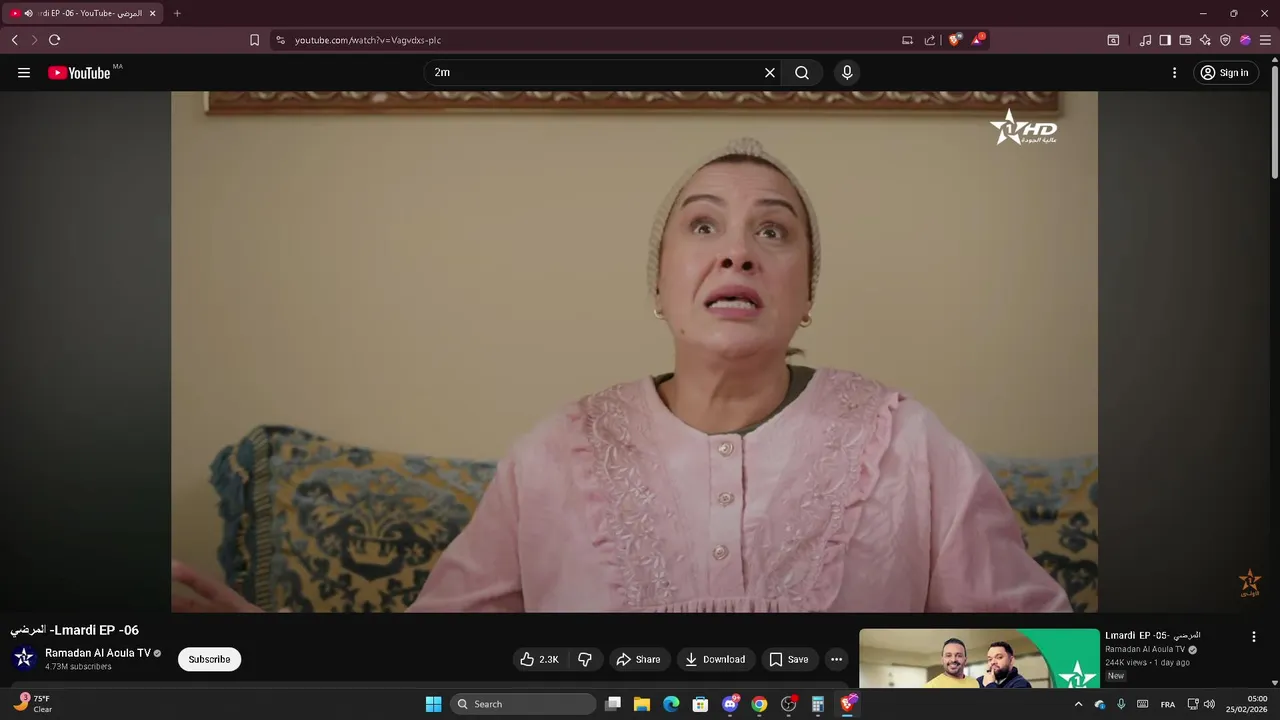
Task: Bookmark this page
Action: coord(254,40)
